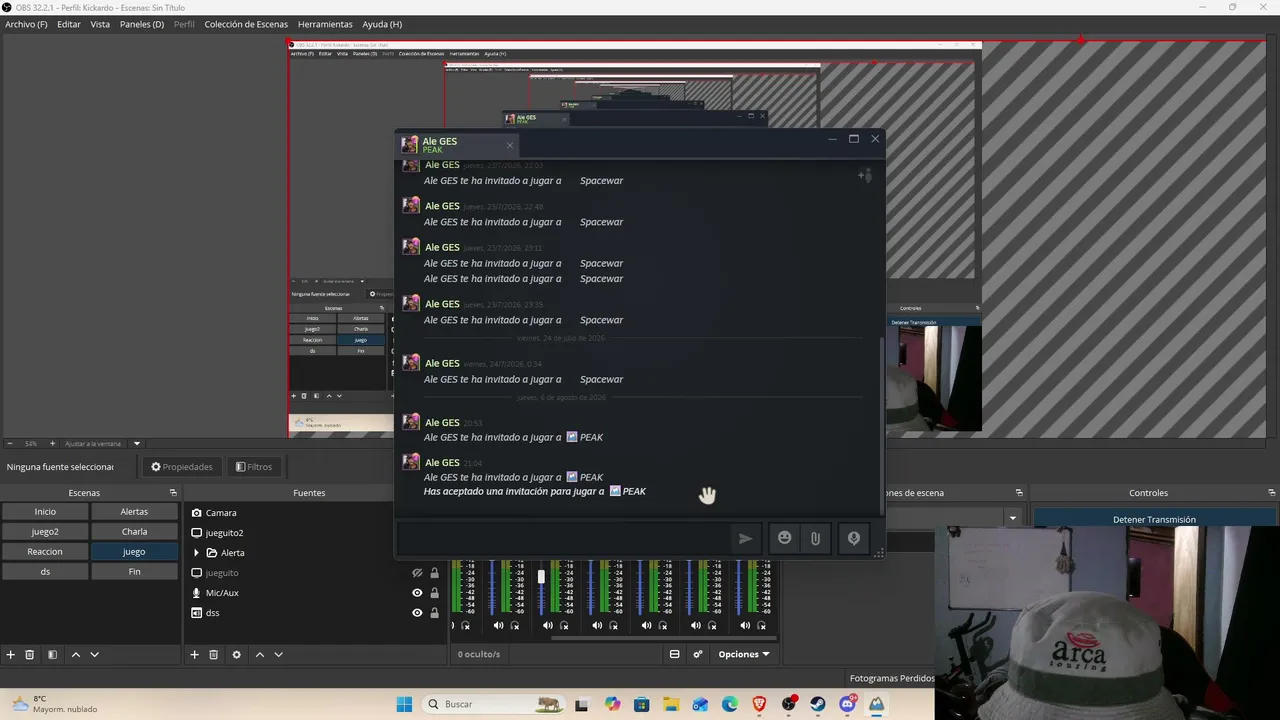Open the Archivo (F) menu
Image resolution: width=1280 pixels, height=720 pixels.
[x=26, y=24]
